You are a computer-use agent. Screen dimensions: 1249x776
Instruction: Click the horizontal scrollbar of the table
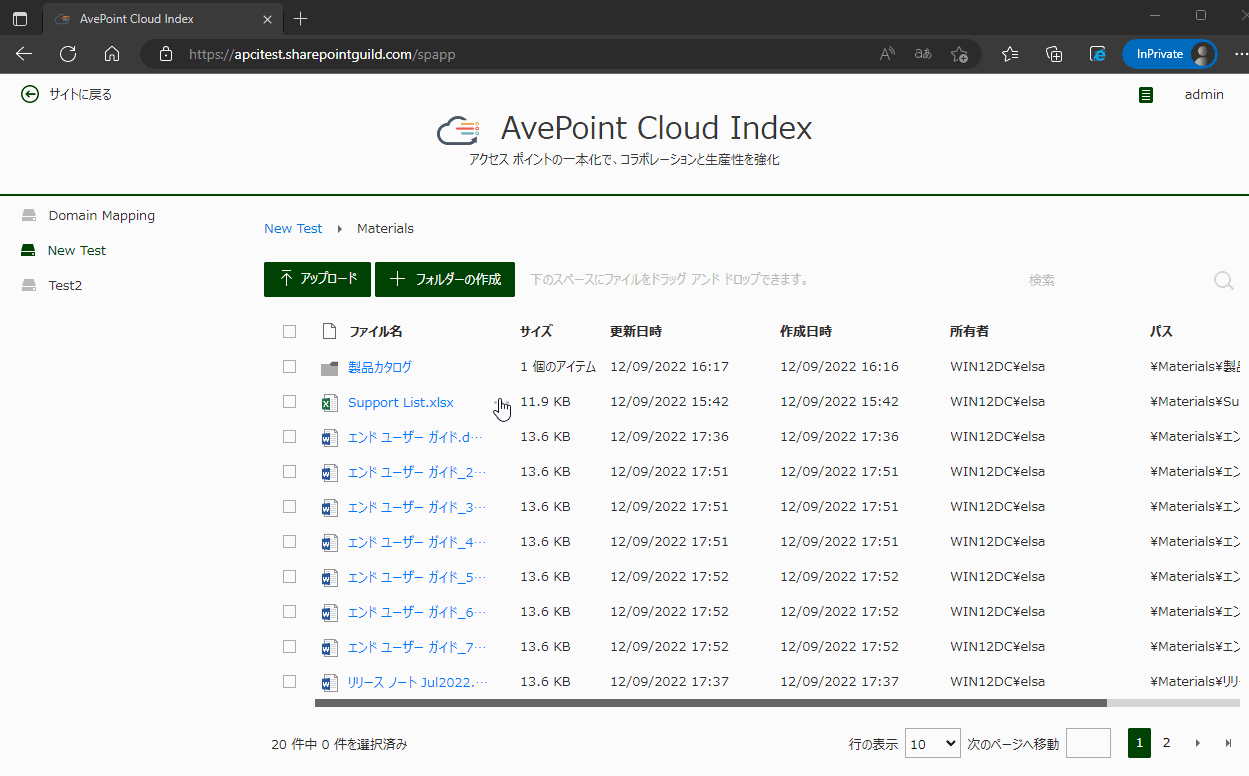[x=710, y=703]
